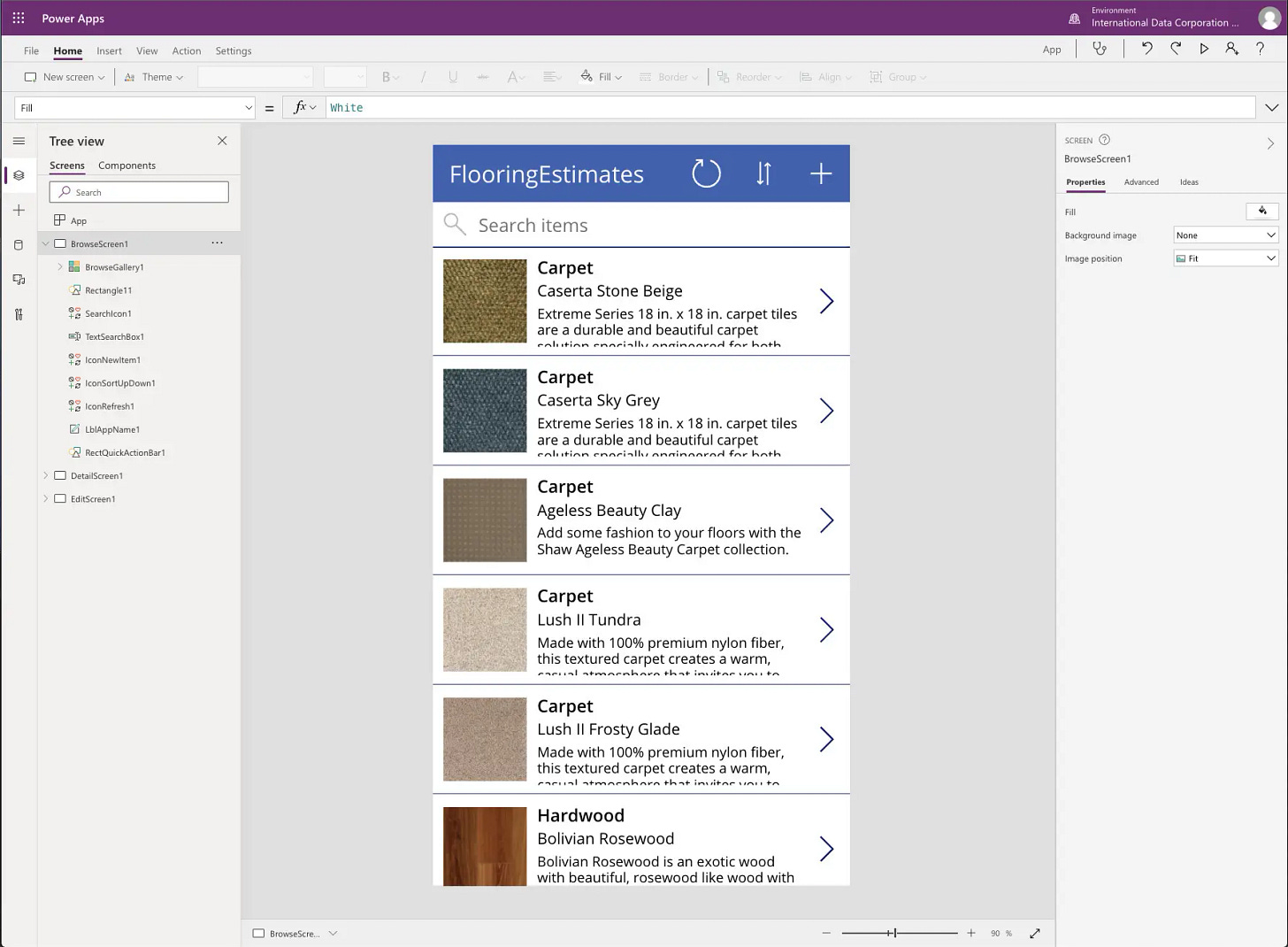The image size is (1288, 947).
Task: Click the App button in the top bar
Action: (1052, 50)
